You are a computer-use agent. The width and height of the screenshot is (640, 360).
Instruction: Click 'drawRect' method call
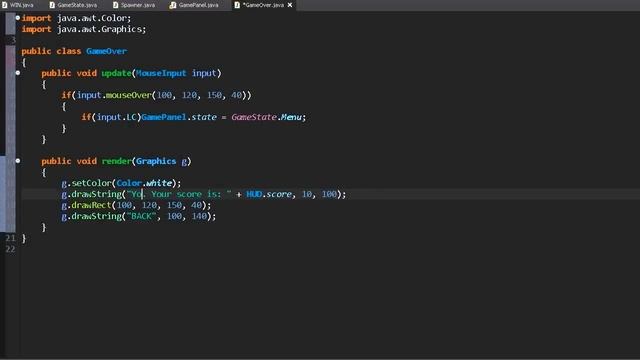[91, 205]
